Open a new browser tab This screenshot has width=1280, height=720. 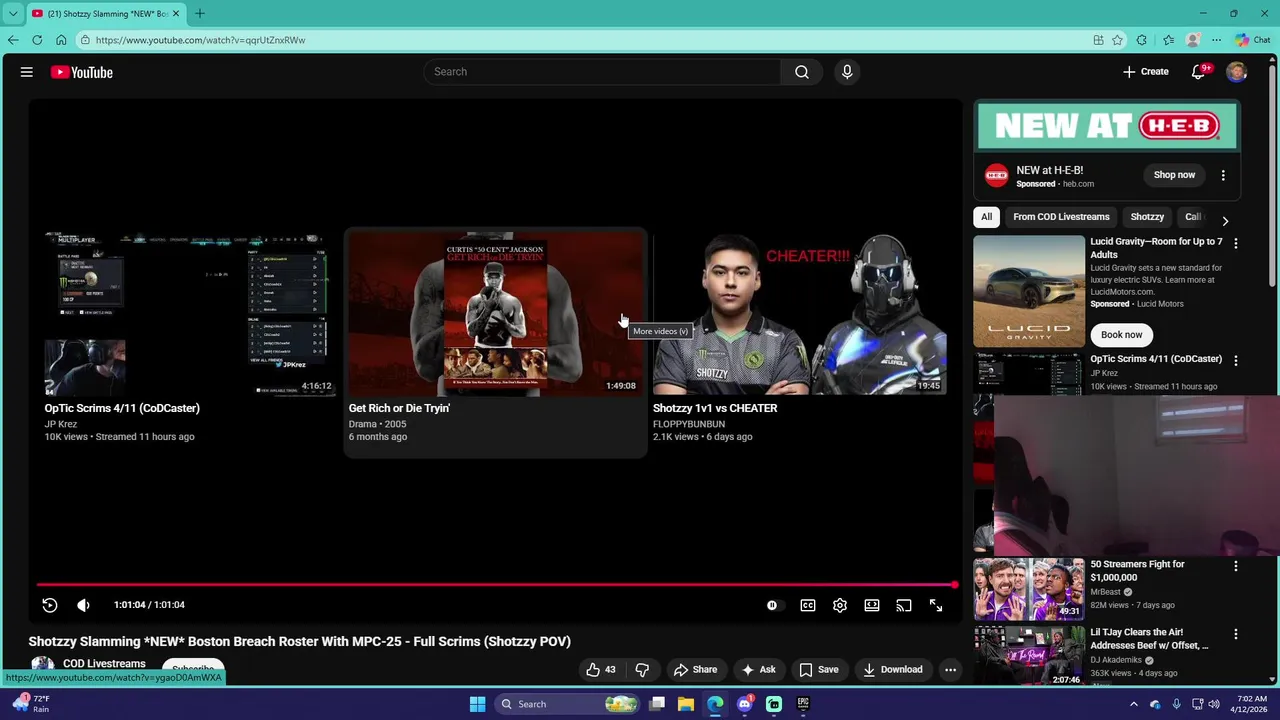point(200,13)
